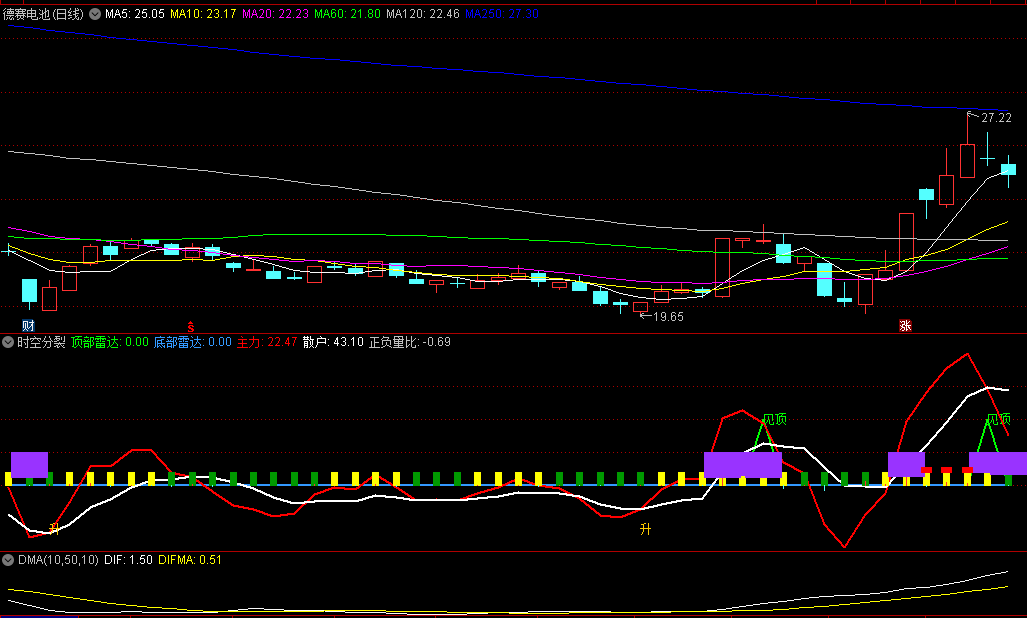Viewport: 1027px width, 618px height.
Task: Open the dropdown next to 德赛电池(日线)
Action: click(95, 14)
